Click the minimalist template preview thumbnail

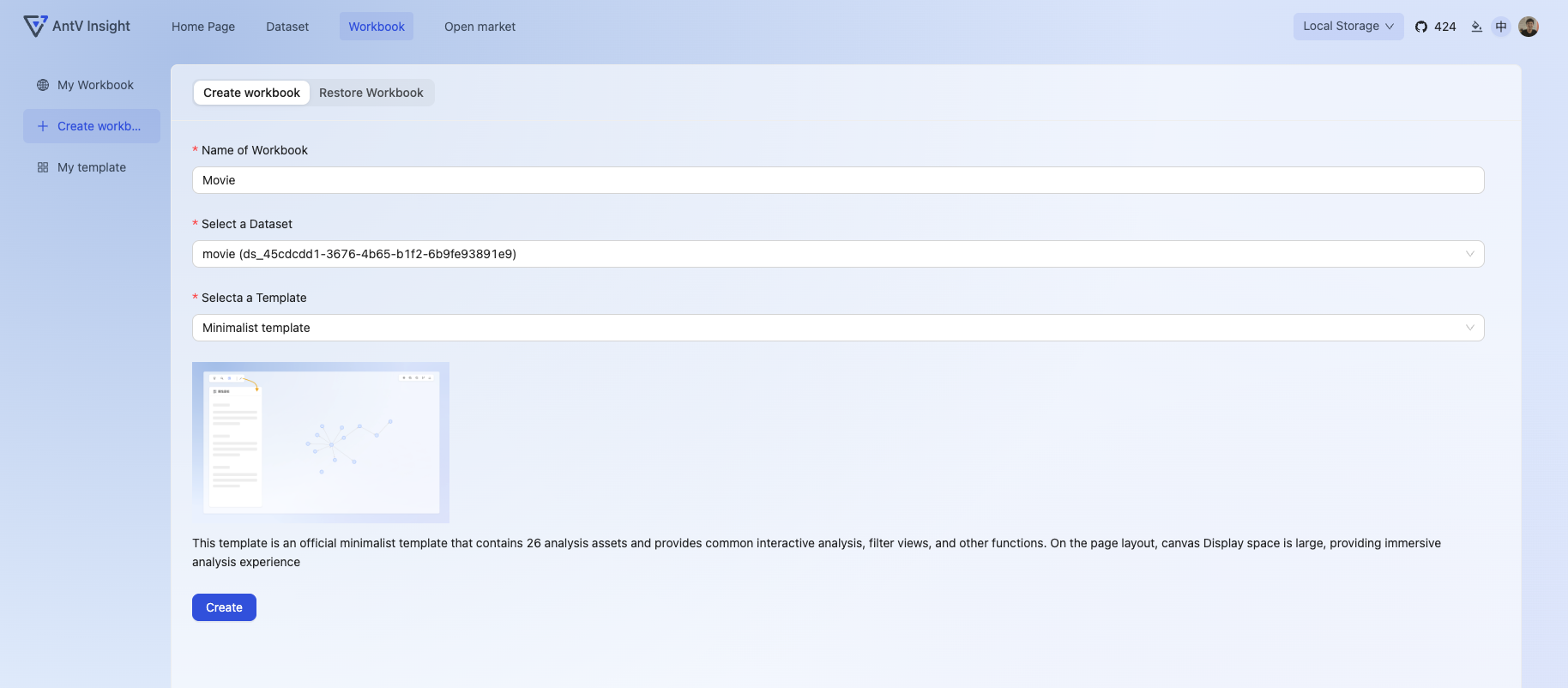pos(321,443)
